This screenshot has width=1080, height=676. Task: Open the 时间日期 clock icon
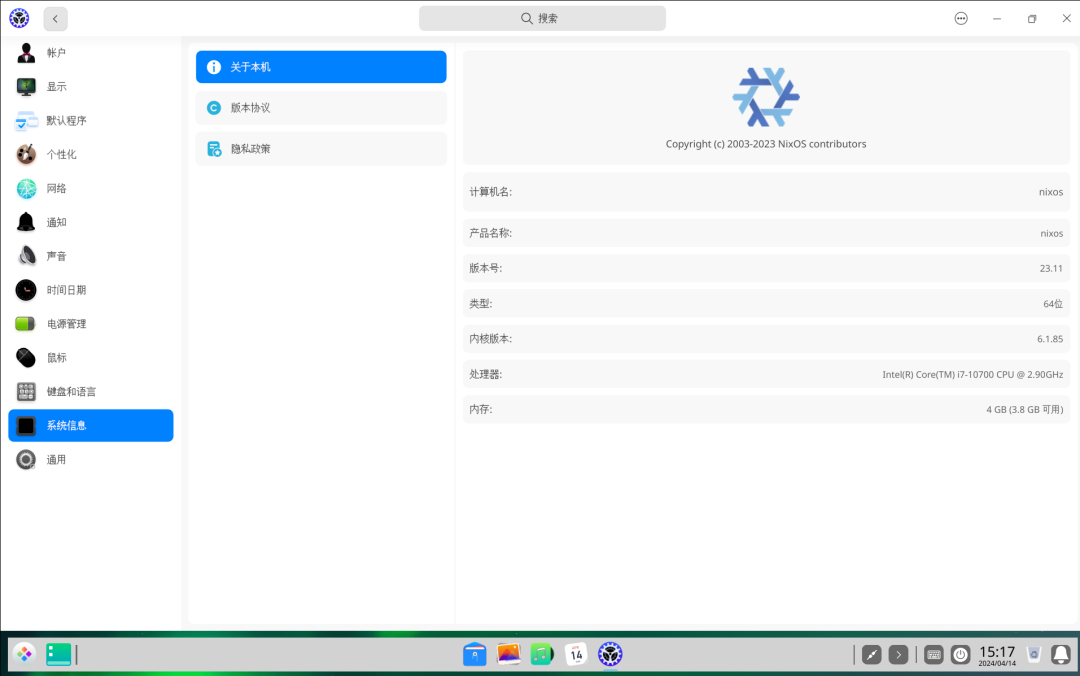[x=26, y=290]
